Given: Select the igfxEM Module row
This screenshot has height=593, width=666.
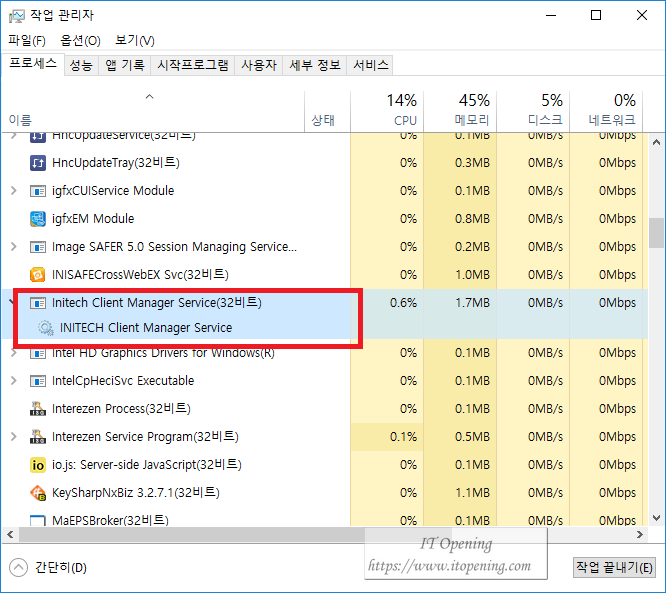Looking at the screenshot, I should coord(325,219).
